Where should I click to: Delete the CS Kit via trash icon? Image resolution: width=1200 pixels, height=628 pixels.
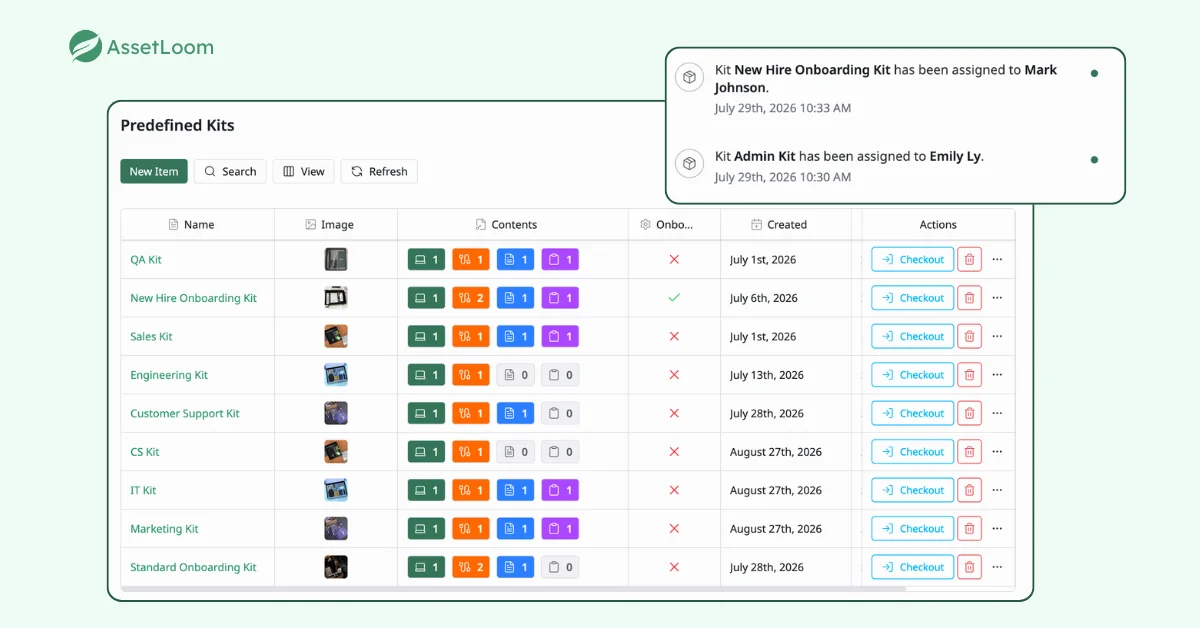(x=969, y=452)
